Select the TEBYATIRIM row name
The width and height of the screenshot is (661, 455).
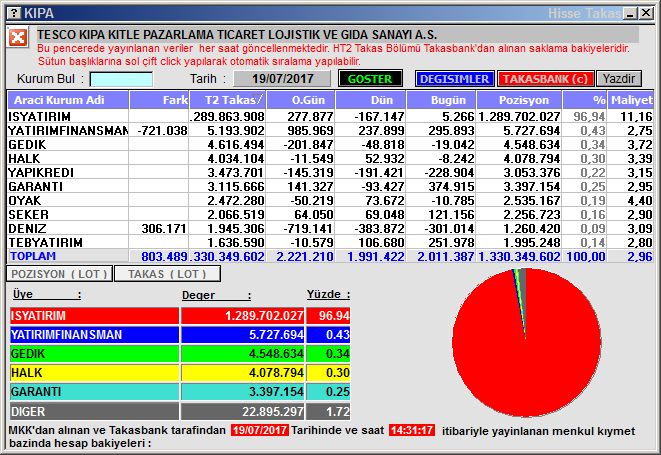(45, 242)
